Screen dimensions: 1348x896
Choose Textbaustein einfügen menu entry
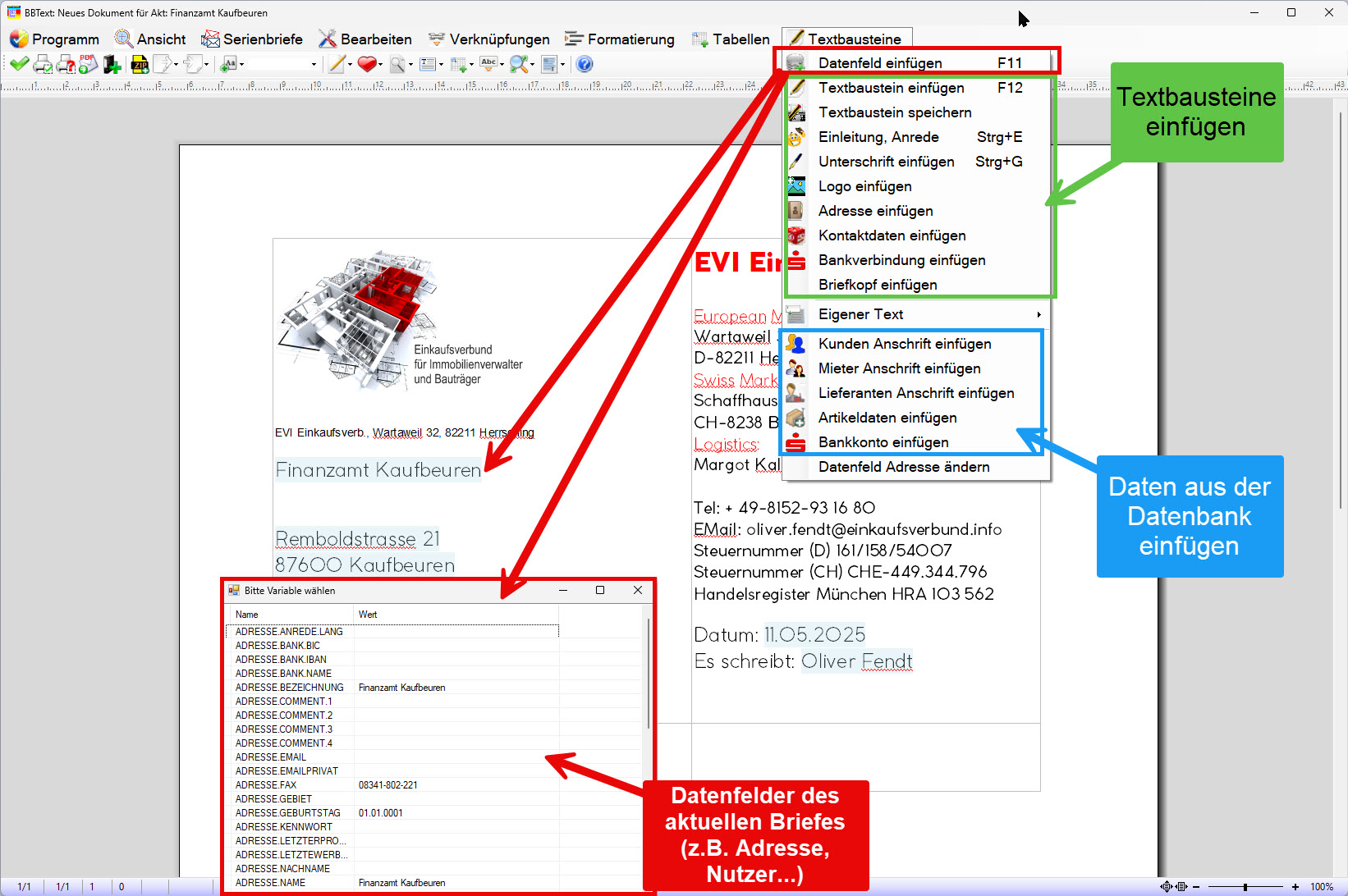pyautogui.click(x=917, y=88)
